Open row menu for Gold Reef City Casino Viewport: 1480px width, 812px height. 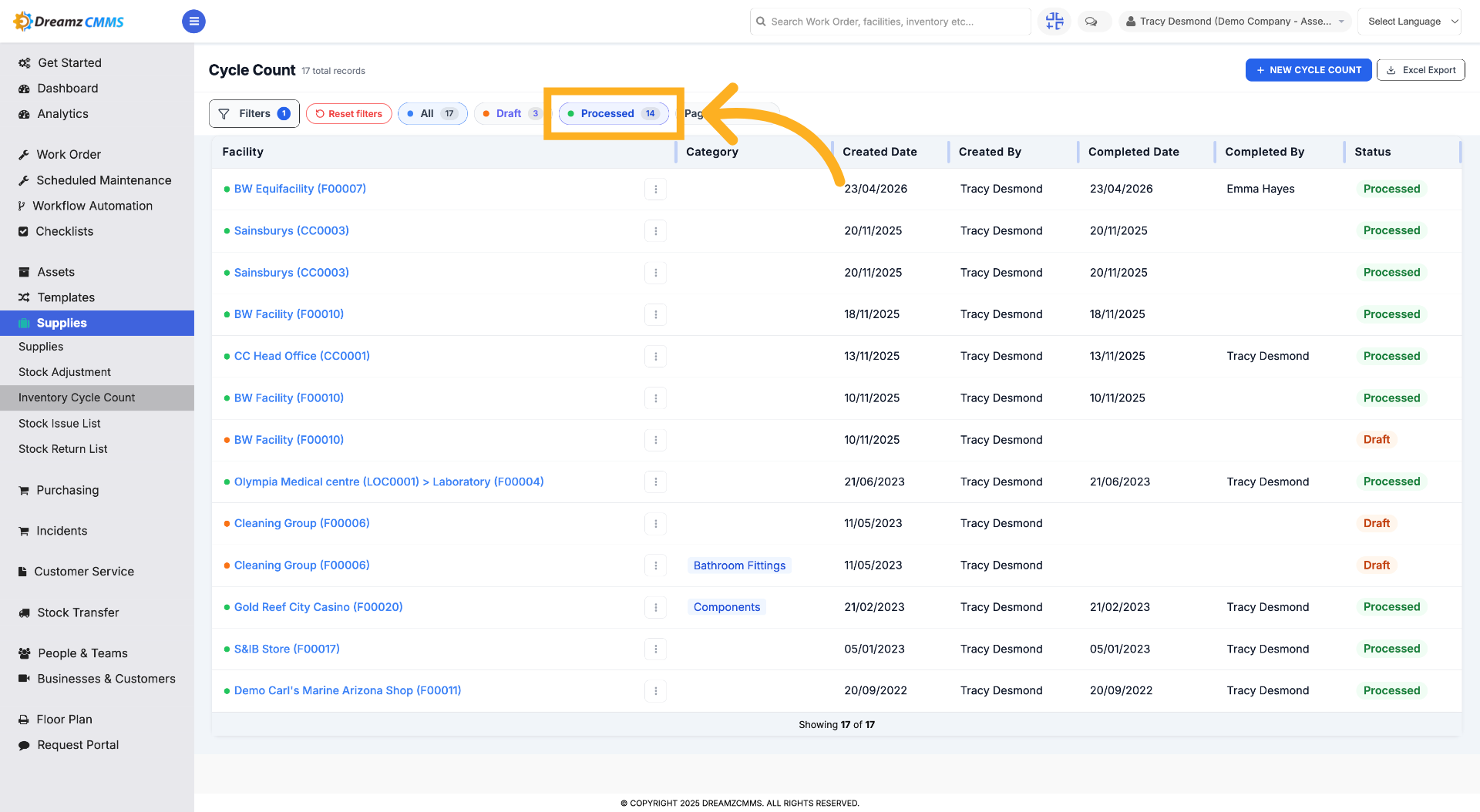tap(656, 607)
